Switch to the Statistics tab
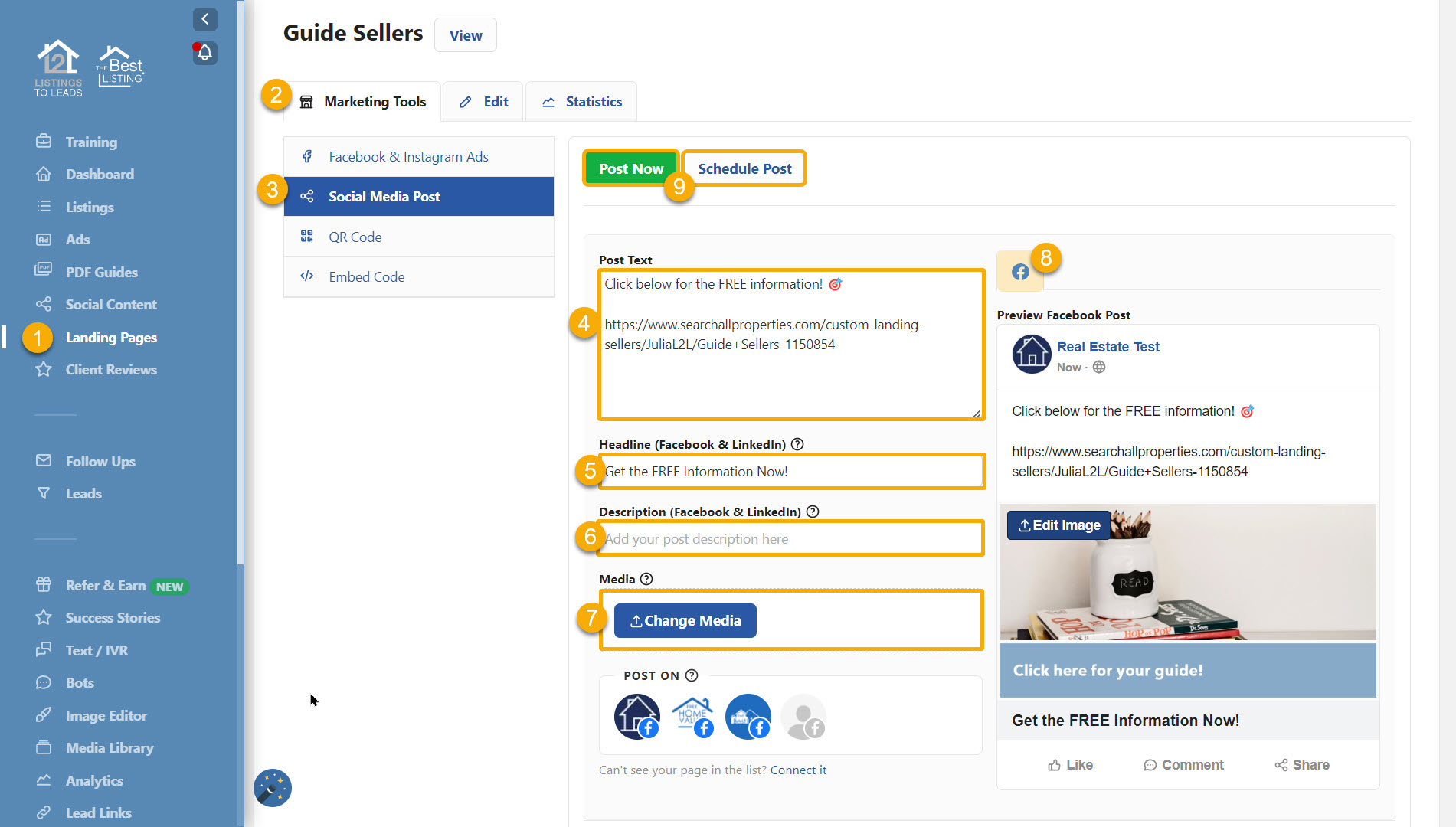 [581, 102]
